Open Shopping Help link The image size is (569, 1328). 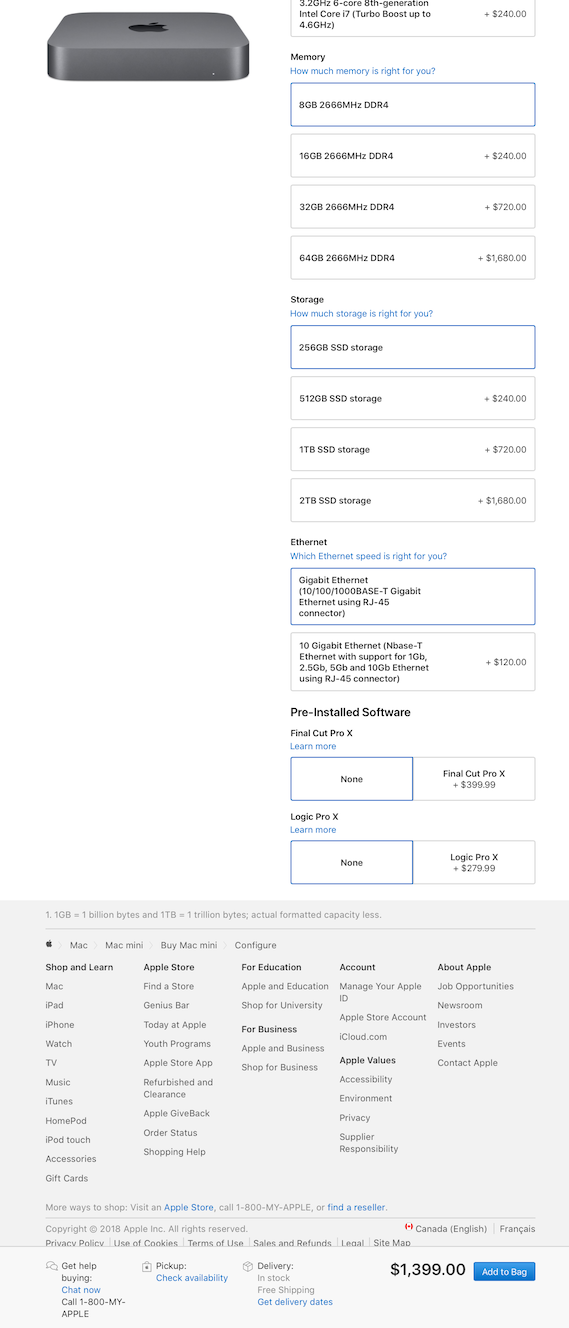point(175,1152)
